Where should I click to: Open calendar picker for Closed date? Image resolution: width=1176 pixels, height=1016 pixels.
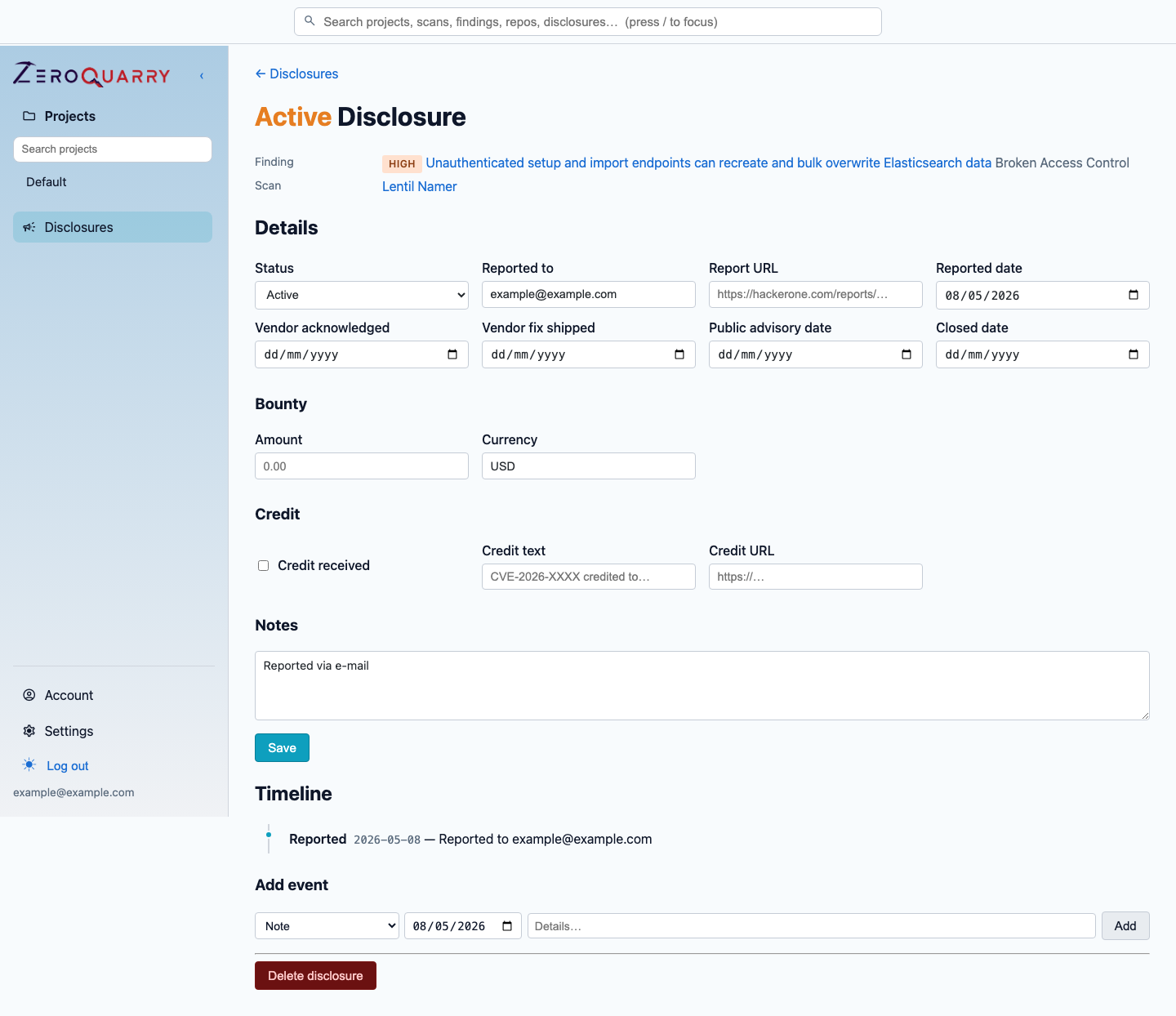point(1134,354)
